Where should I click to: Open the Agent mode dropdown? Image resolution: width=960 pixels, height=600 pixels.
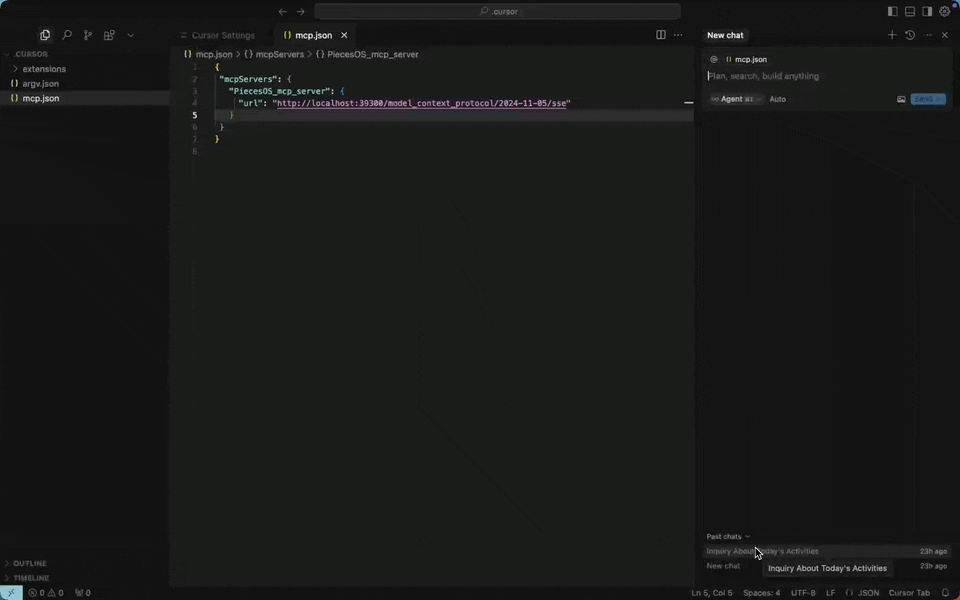(736, 99)
